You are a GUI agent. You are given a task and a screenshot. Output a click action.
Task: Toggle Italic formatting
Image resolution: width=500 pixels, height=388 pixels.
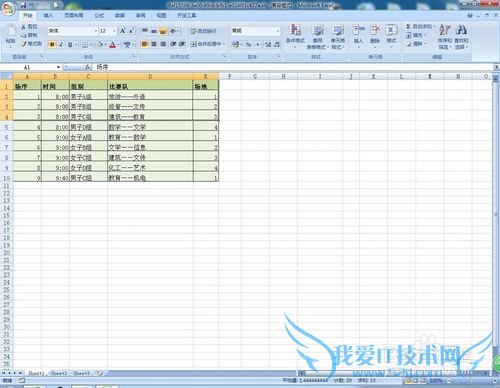61,44
